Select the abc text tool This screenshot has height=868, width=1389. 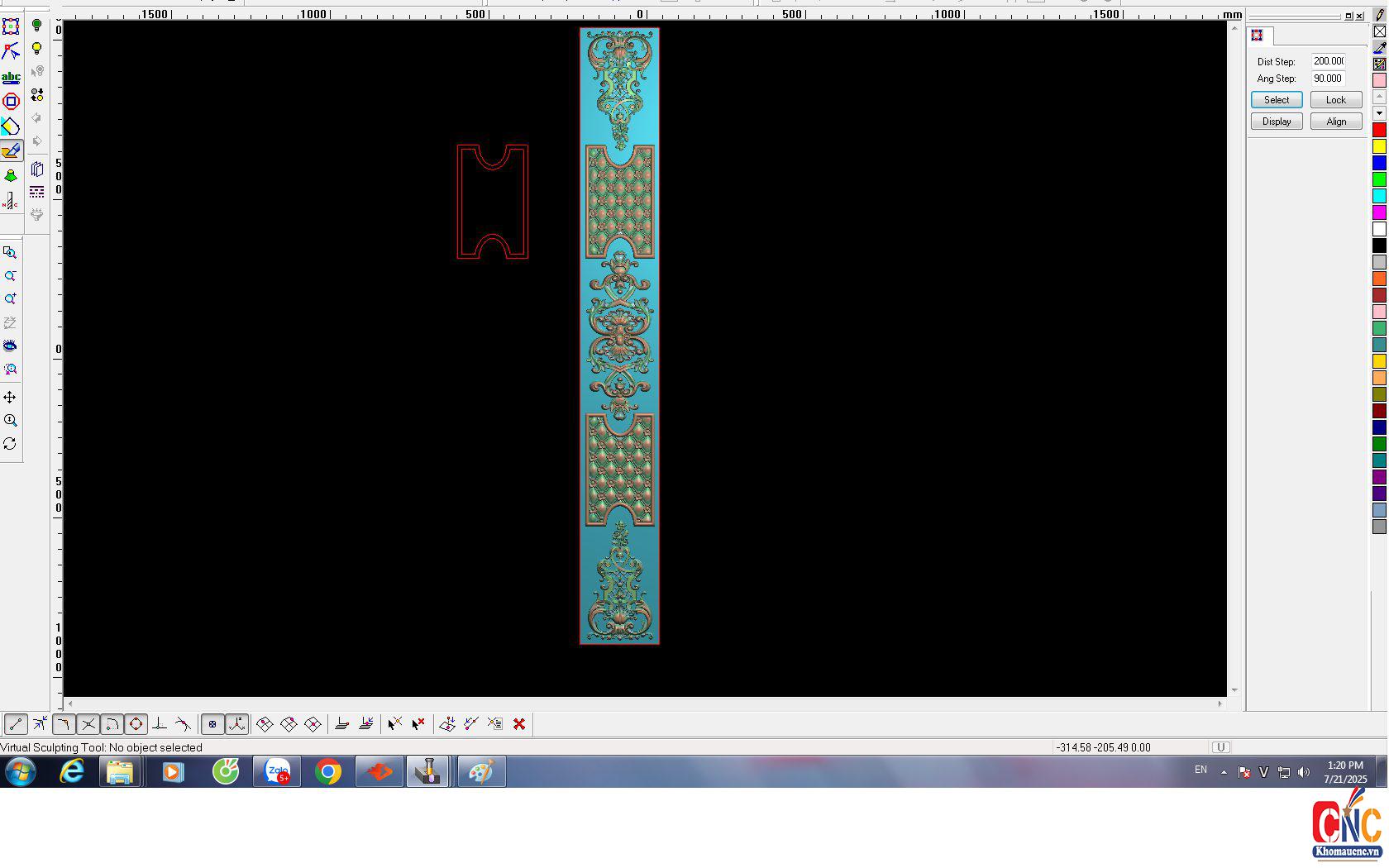tap(11, 77)
